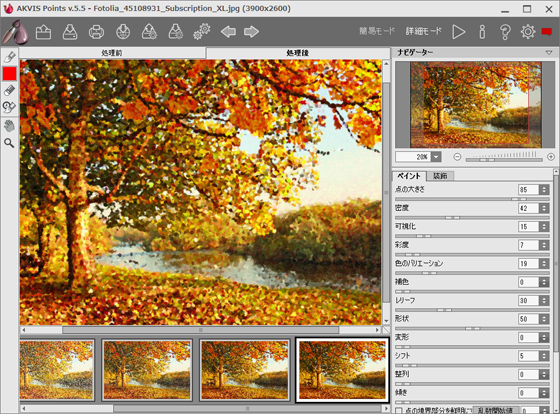The image size is (560, 414).
Task: Select the color brush tool
Action: pos(9,56)
